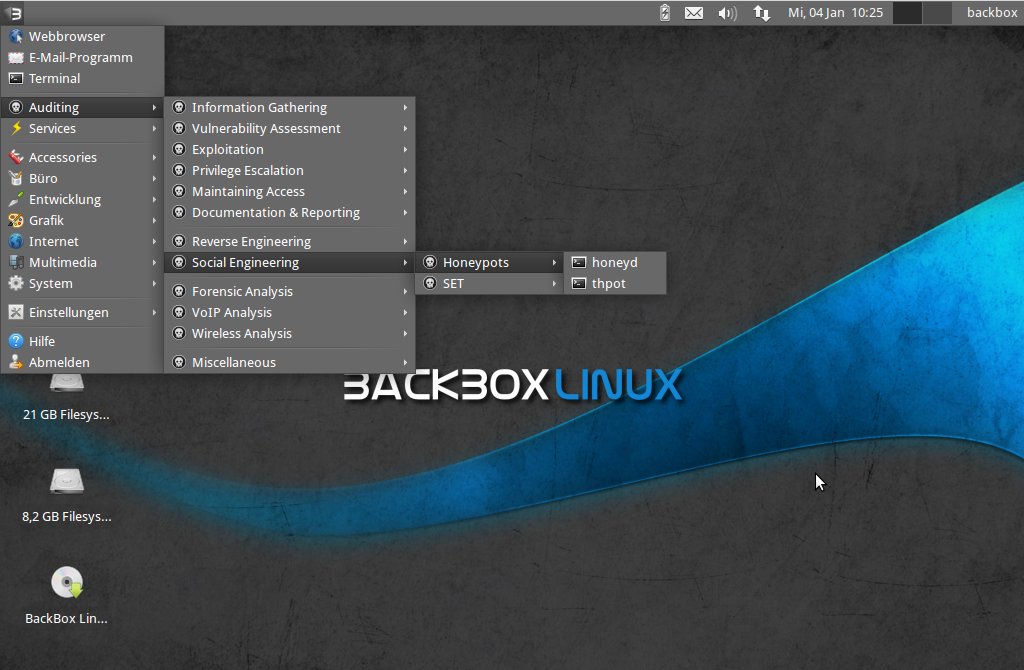1024x670 pixels.
Task: Open Privilege Escalation menu entry
Action: click(290, 170)
